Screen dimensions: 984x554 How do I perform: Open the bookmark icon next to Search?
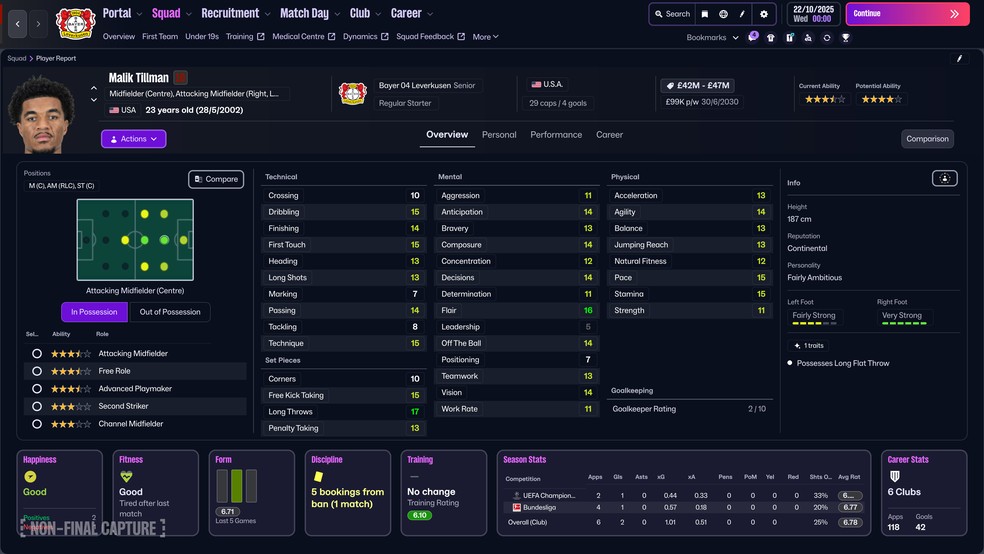click(x=705, y=14)
